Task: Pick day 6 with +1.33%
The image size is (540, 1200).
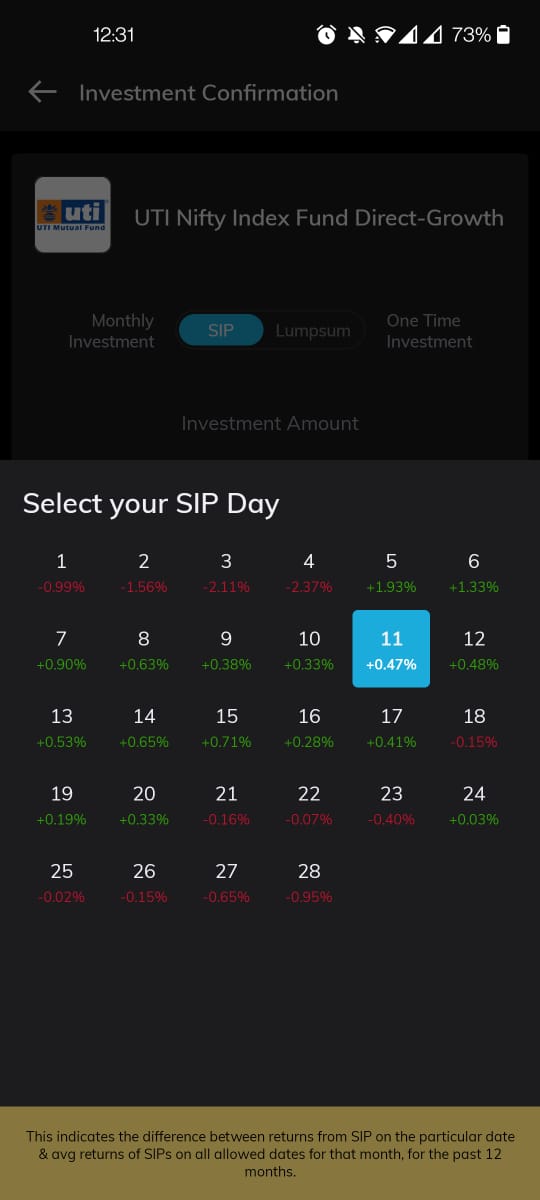Action: [474, 572]
